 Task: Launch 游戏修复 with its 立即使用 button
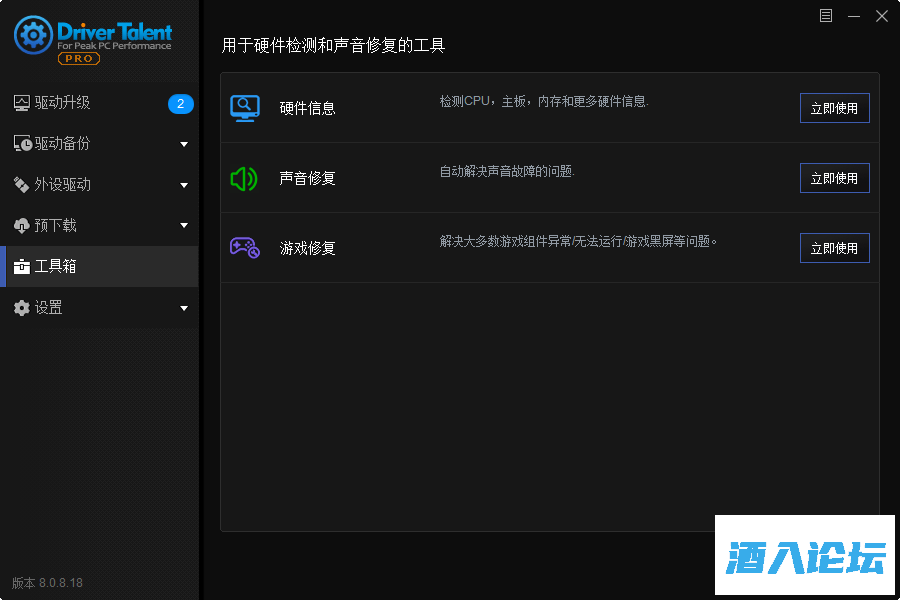pyautogui.click(x=834, y=248)
